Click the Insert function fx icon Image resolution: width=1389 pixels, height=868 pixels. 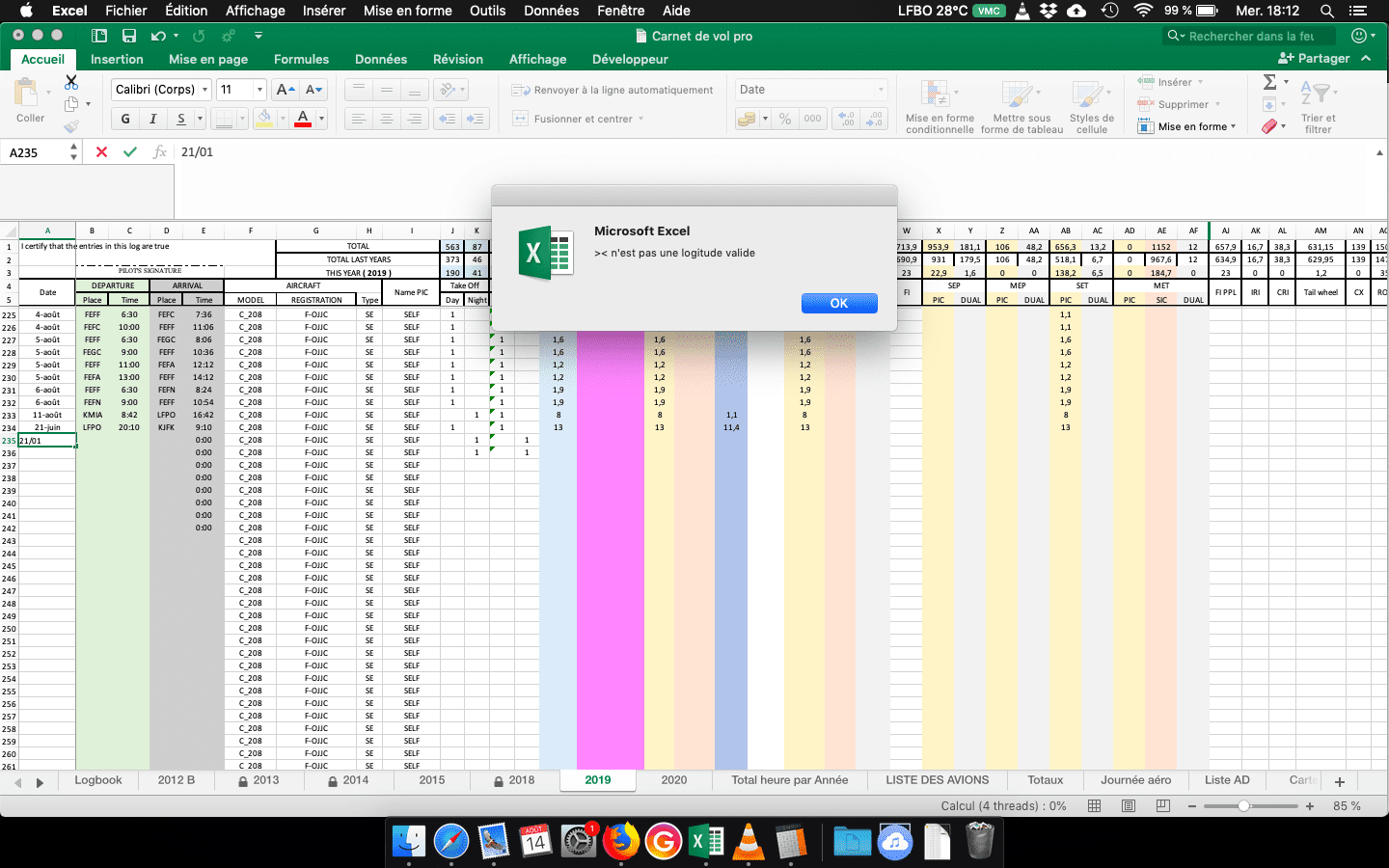tap(159, 152)
